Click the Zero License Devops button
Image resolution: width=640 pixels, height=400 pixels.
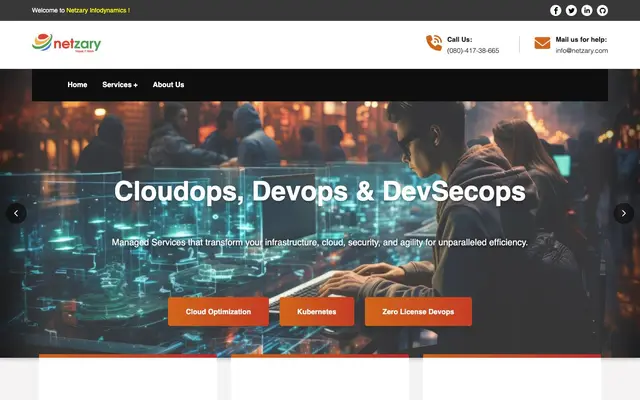tap(418, 311)
